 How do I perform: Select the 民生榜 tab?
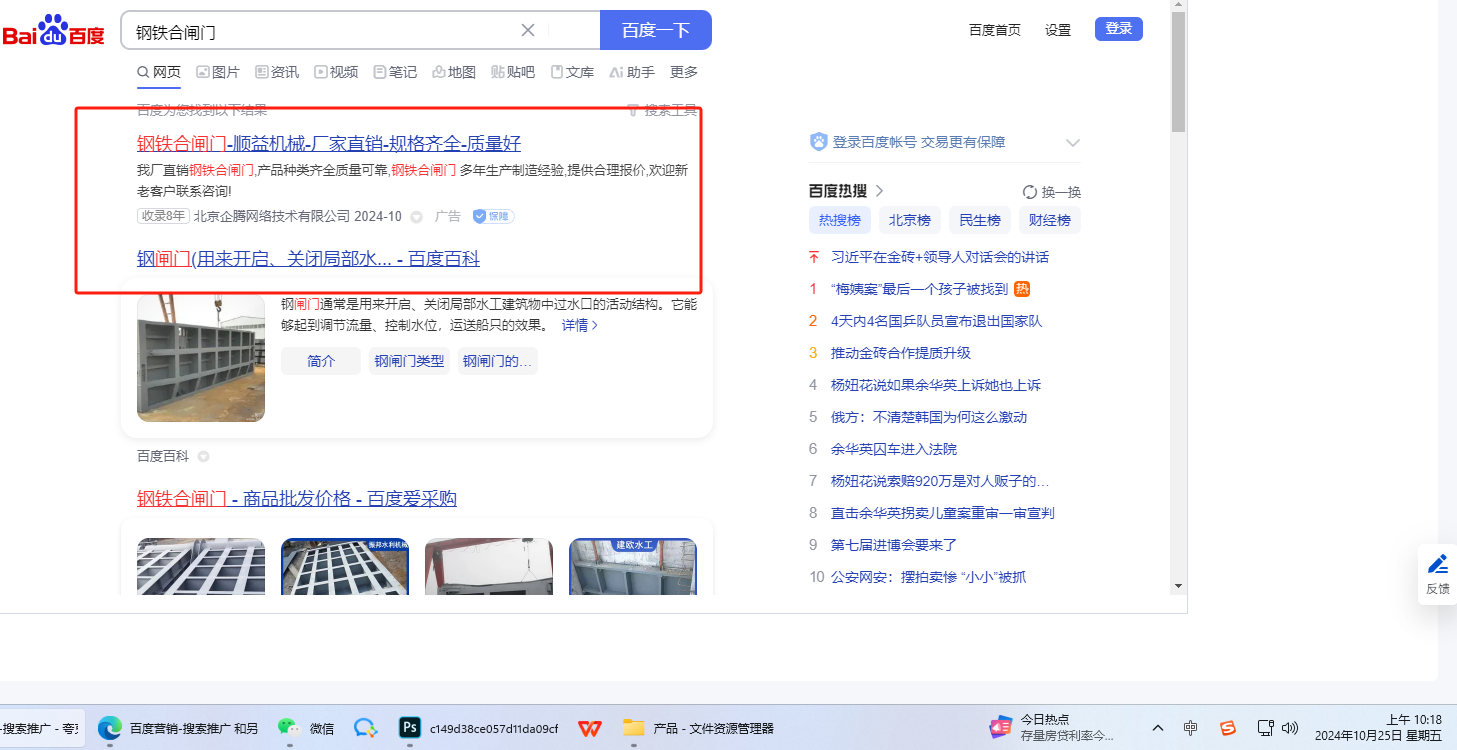point(980,221)
